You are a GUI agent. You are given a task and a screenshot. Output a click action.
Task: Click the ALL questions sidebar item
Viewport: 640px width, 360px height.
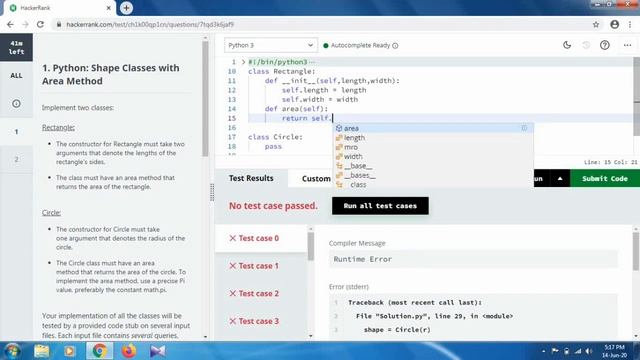16,76
